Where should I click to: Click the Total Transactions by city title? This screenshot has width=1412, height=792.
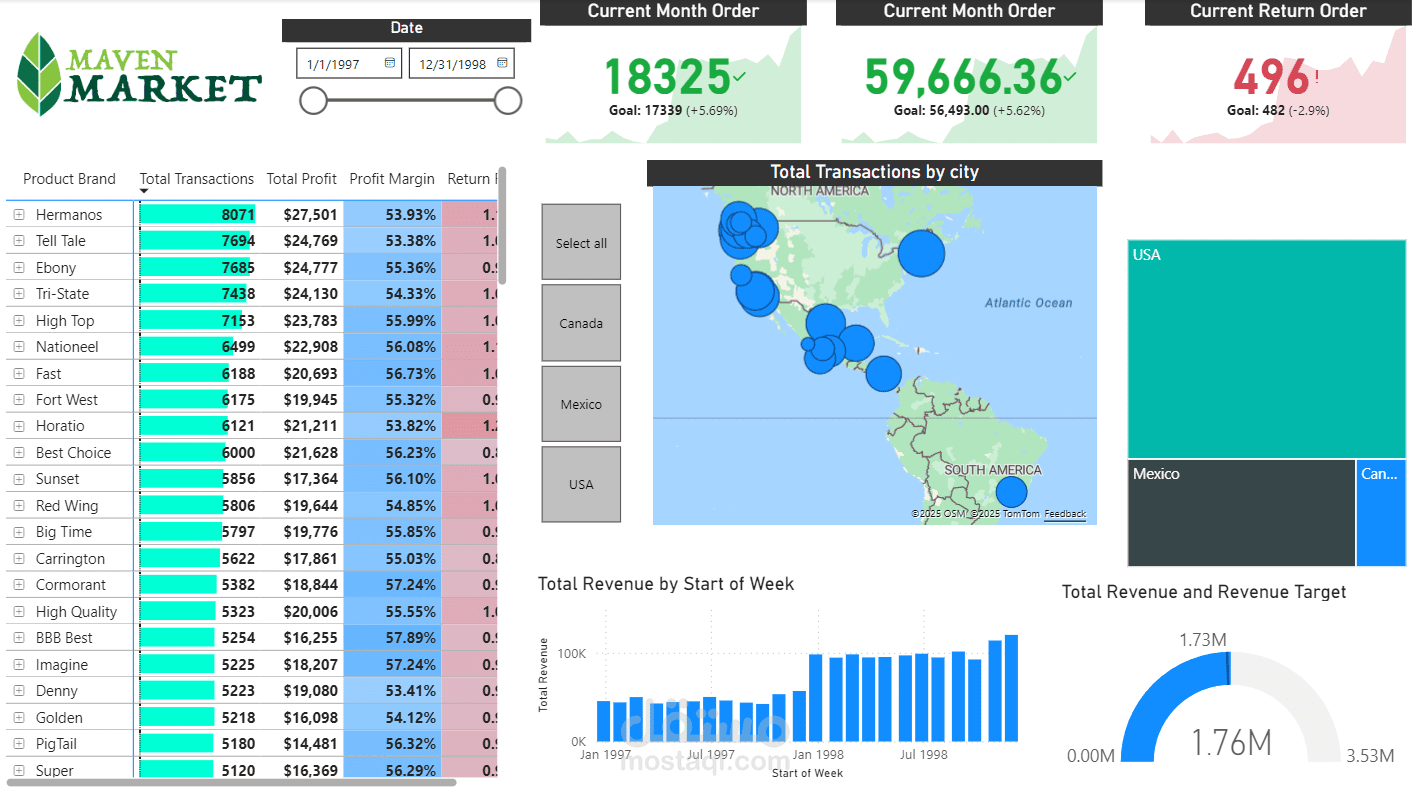click(x=874, y=172)
